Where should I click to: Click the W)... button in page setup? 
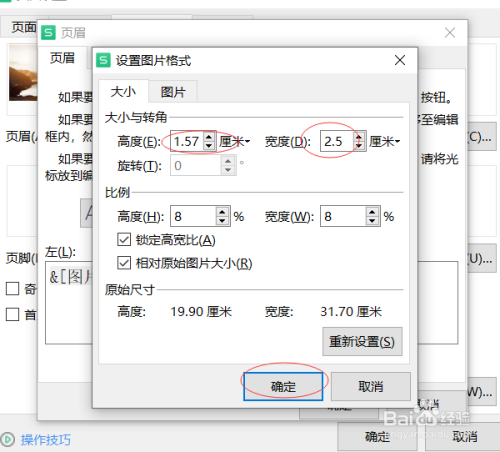coord(482,392)
